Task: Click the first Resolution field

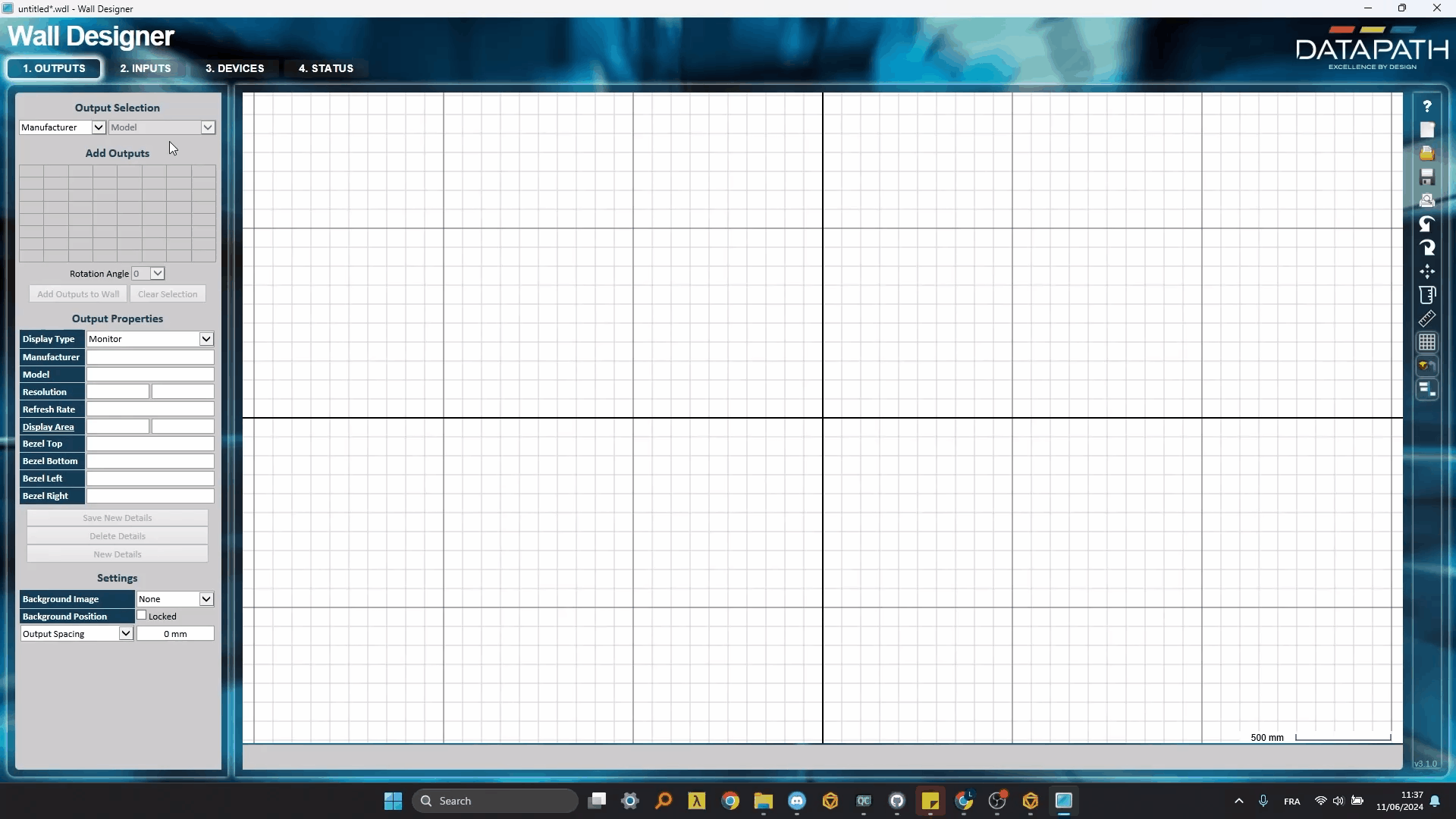Action: pos(118,392)
